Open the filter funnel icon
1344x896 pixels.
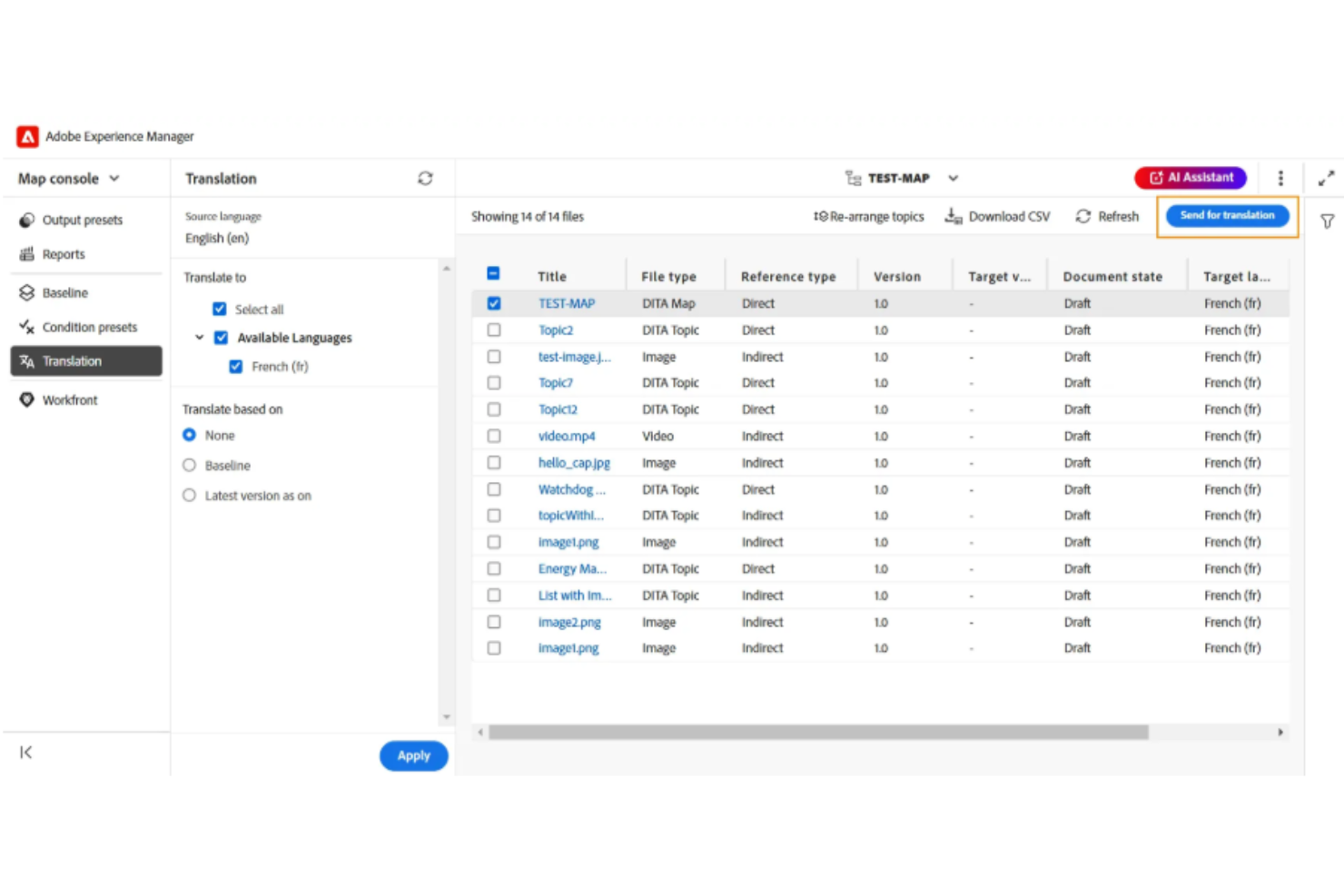click(x=1327, y=222)
